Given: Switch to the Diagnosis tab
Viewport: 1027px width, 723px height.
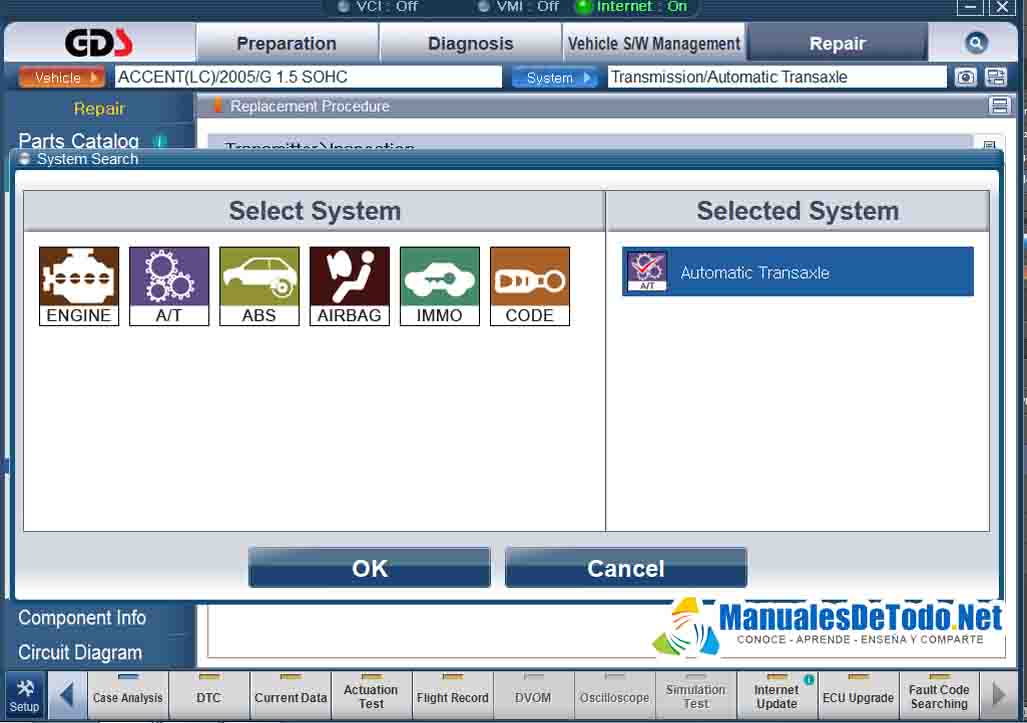Looking at the screenshot, I should [470, 44].
